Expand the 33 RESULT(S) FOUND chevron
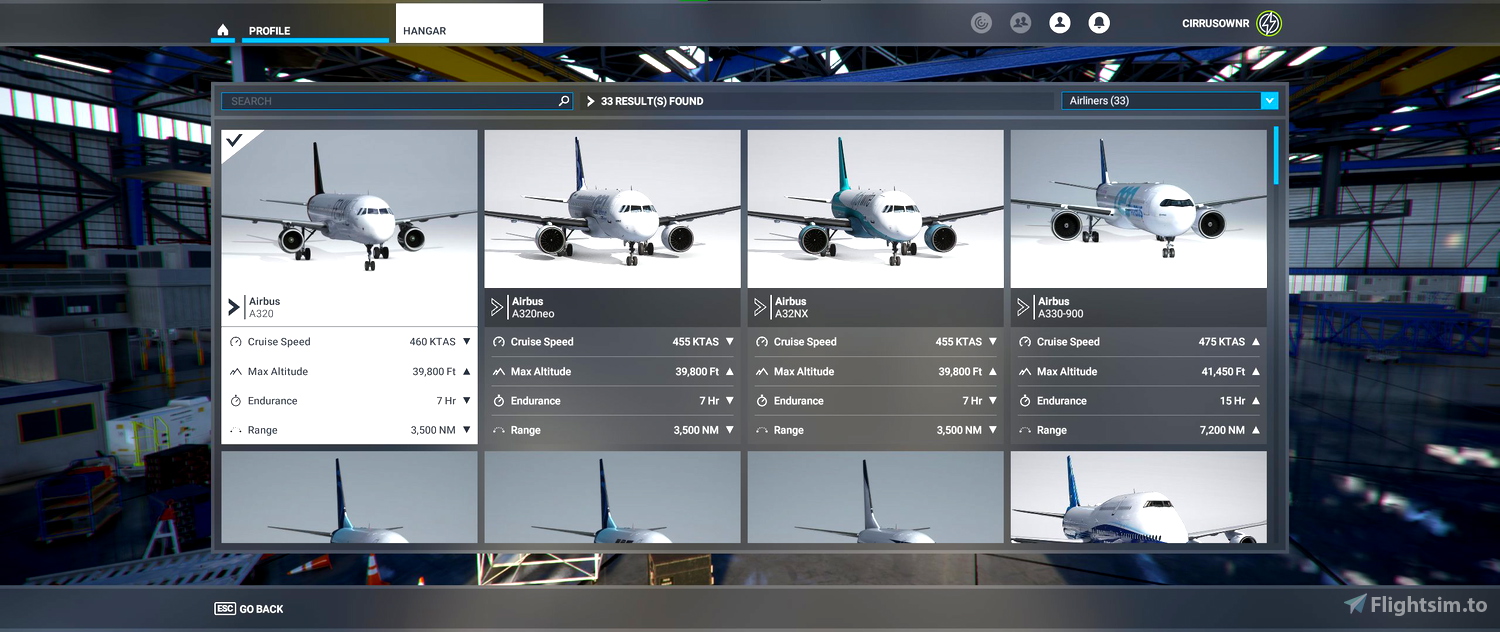Image resolution: width=1500 pixels, height=632 pixels. click(x=592, y=100)
